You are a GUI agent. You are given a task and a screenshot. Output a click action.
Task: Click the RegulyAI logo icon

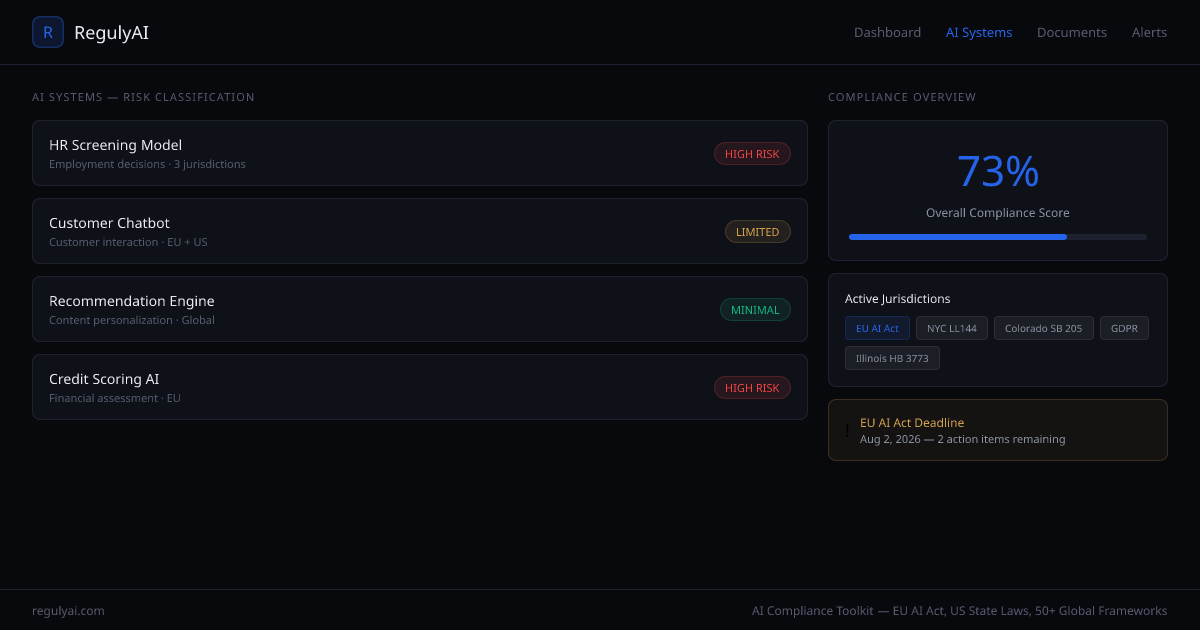click(x=48, y=32)
